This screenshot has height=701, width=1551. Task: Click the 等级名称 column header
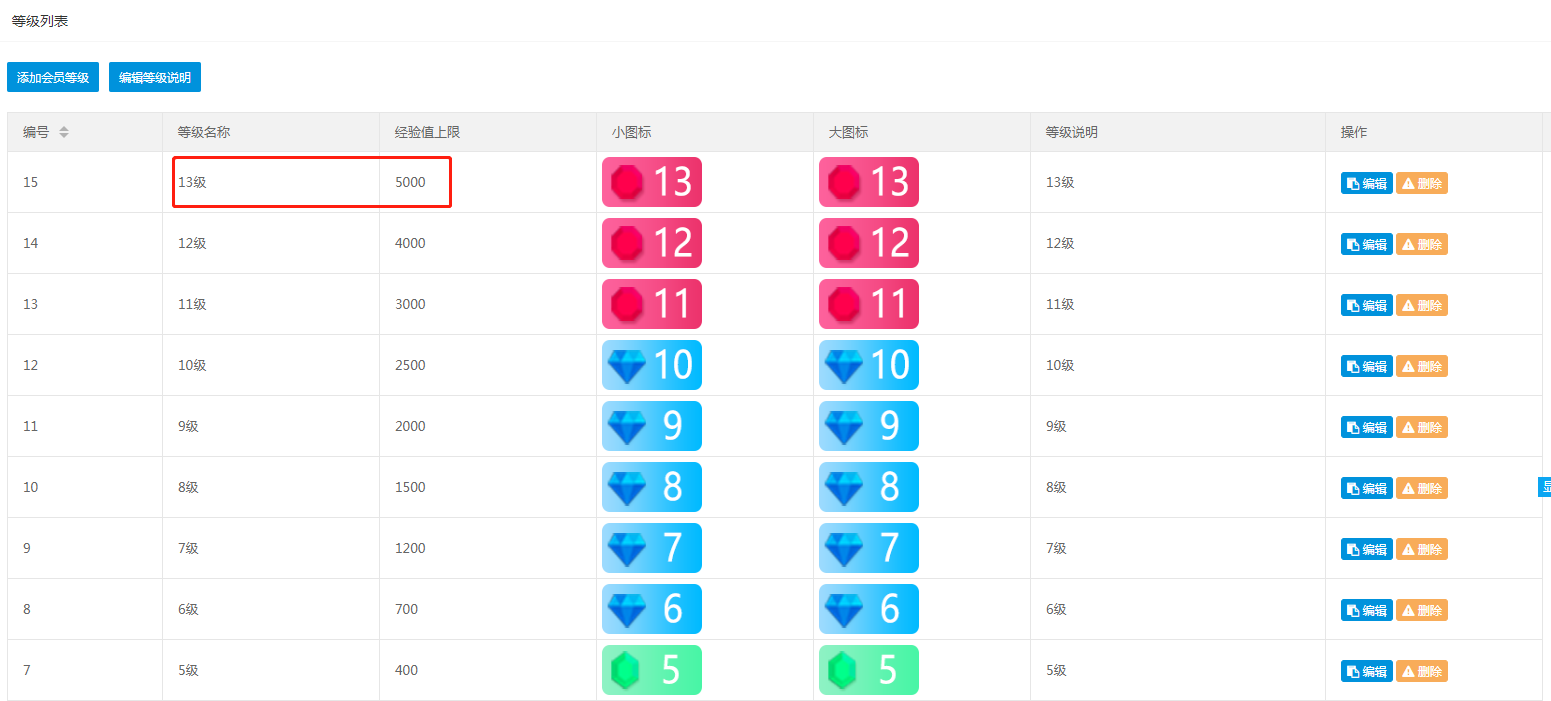204,132
